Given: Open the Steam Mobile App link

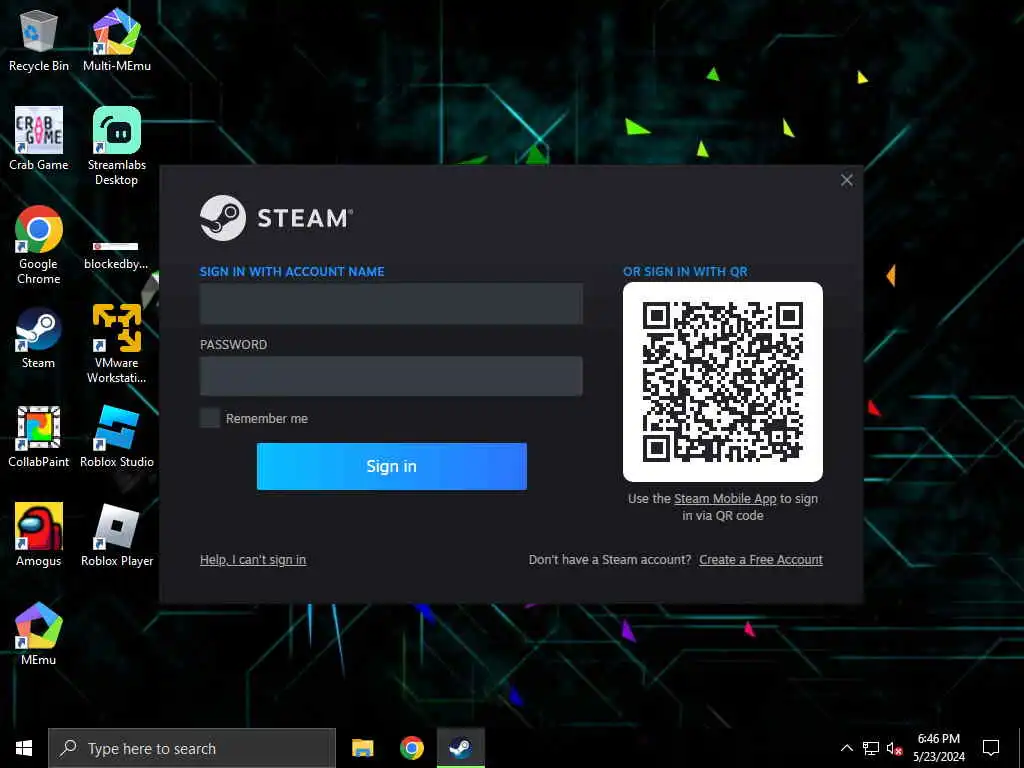Looking at the screenshot, I should tap(725, 499).
